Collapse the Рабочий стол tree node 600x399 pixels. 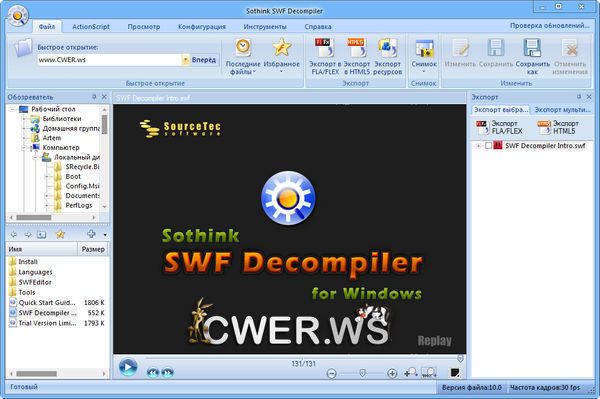pyautogui.click(x=12, y=109)
